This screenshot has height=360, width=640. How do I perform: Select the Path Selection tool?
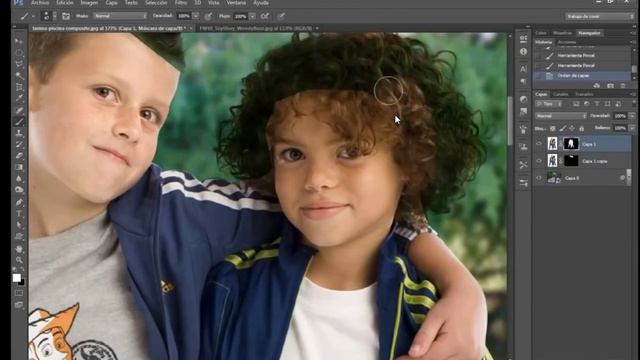tap(19, 225)
